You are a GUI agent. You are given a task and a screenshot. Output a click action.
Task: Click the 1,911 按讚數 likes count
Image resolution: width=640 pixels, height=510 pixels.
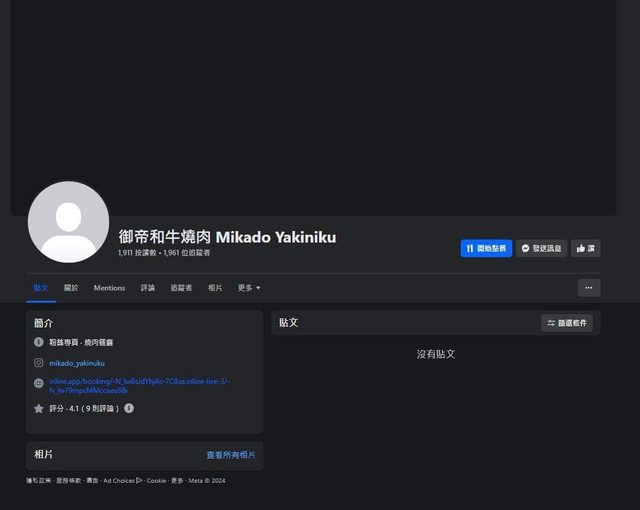click(x=137, y=253)
